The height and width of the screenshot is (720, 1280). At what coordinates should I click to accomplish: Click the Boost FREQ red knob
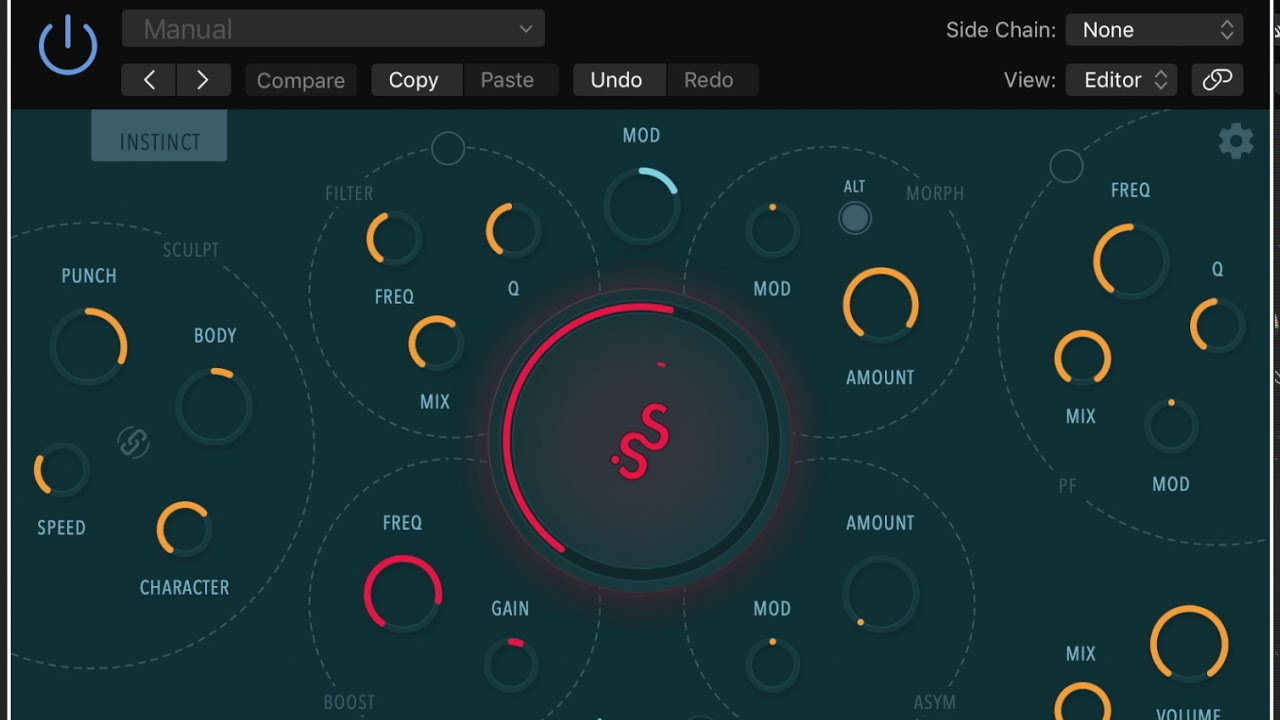click(x=403, y=593)
